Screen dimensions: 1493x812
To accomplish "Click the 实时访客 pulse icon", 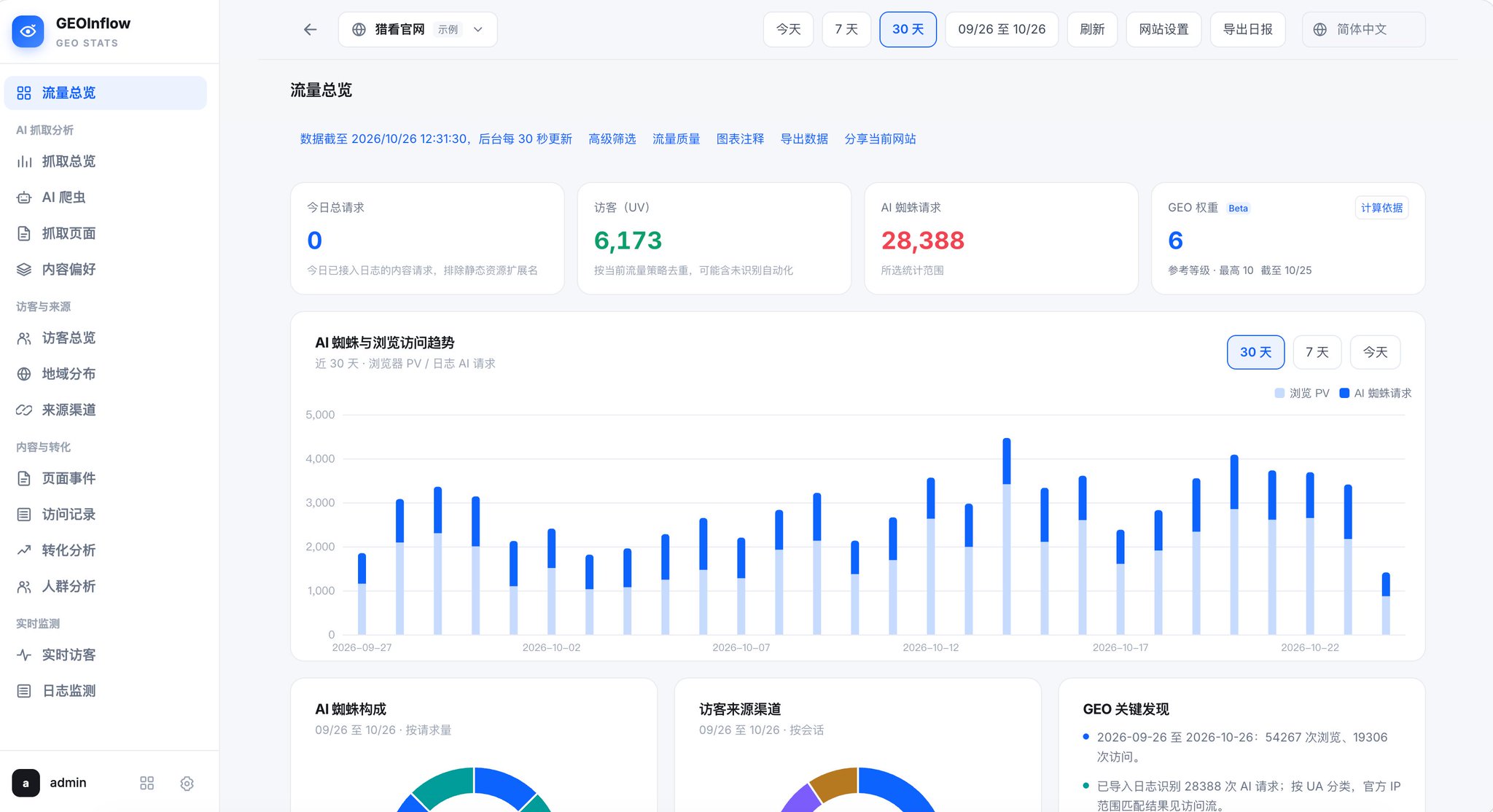I will 24,655.
